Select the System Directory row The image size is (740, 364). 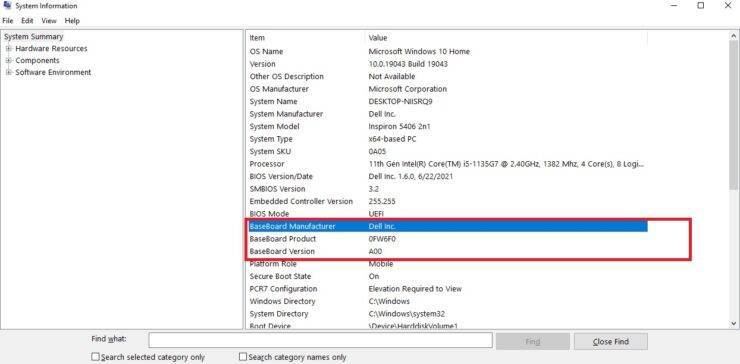click(447, 314)
